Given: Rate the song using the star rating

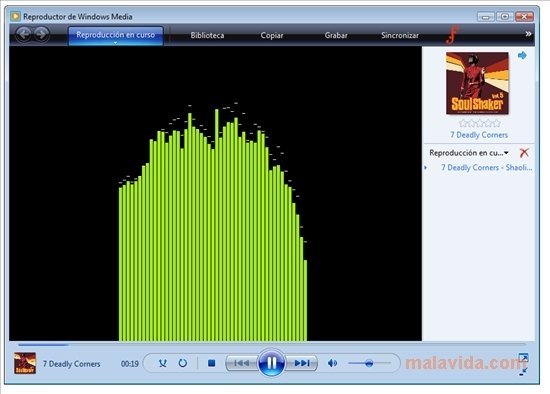Looking at the screenshot, I should click(479, 123).
